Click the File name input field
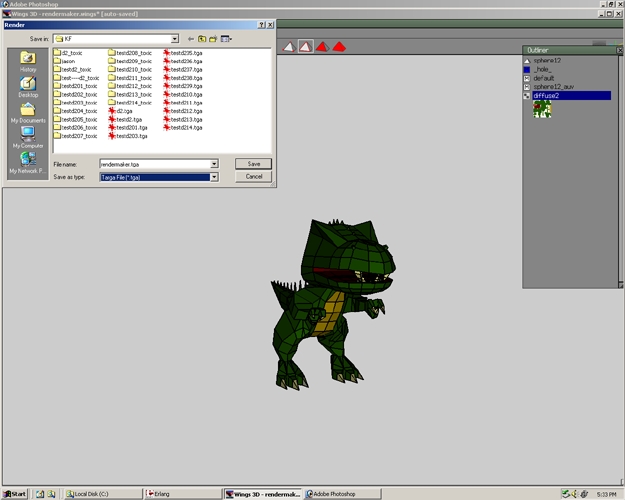 155,164
